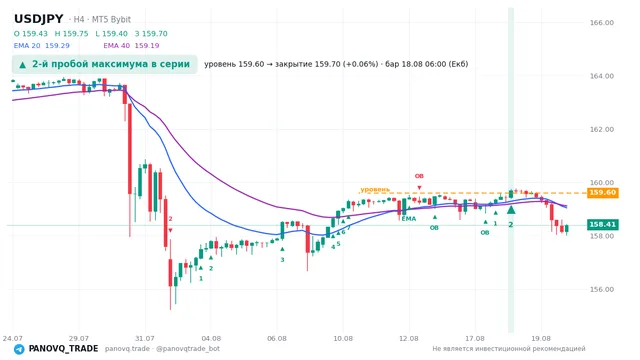Click the 29.07 date axis label
The width and height of the screenshot is (640, 360).
(x=79, y=338)
